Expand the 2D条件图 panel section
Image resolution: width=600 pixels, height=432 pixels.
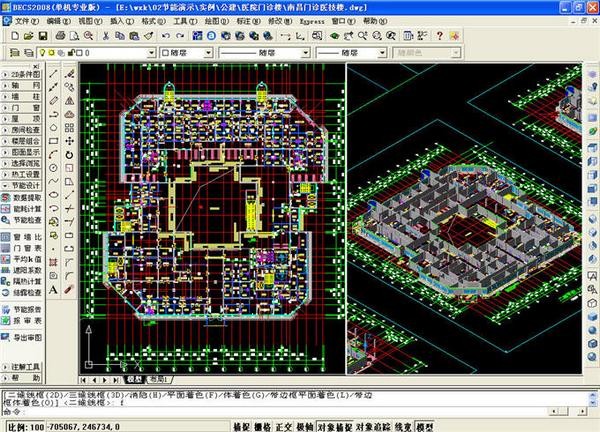coord(22,74)
